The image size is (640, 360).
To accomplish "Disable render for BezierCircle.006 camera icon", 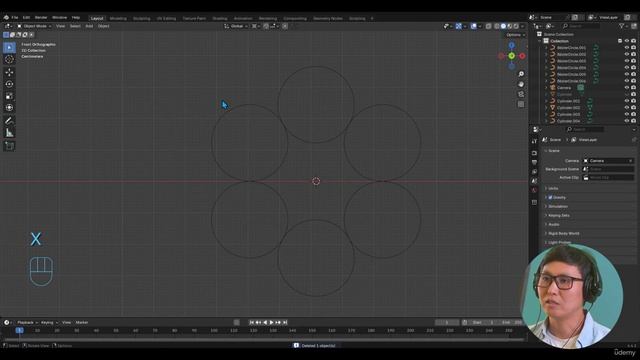I will (x=633, y=81).
